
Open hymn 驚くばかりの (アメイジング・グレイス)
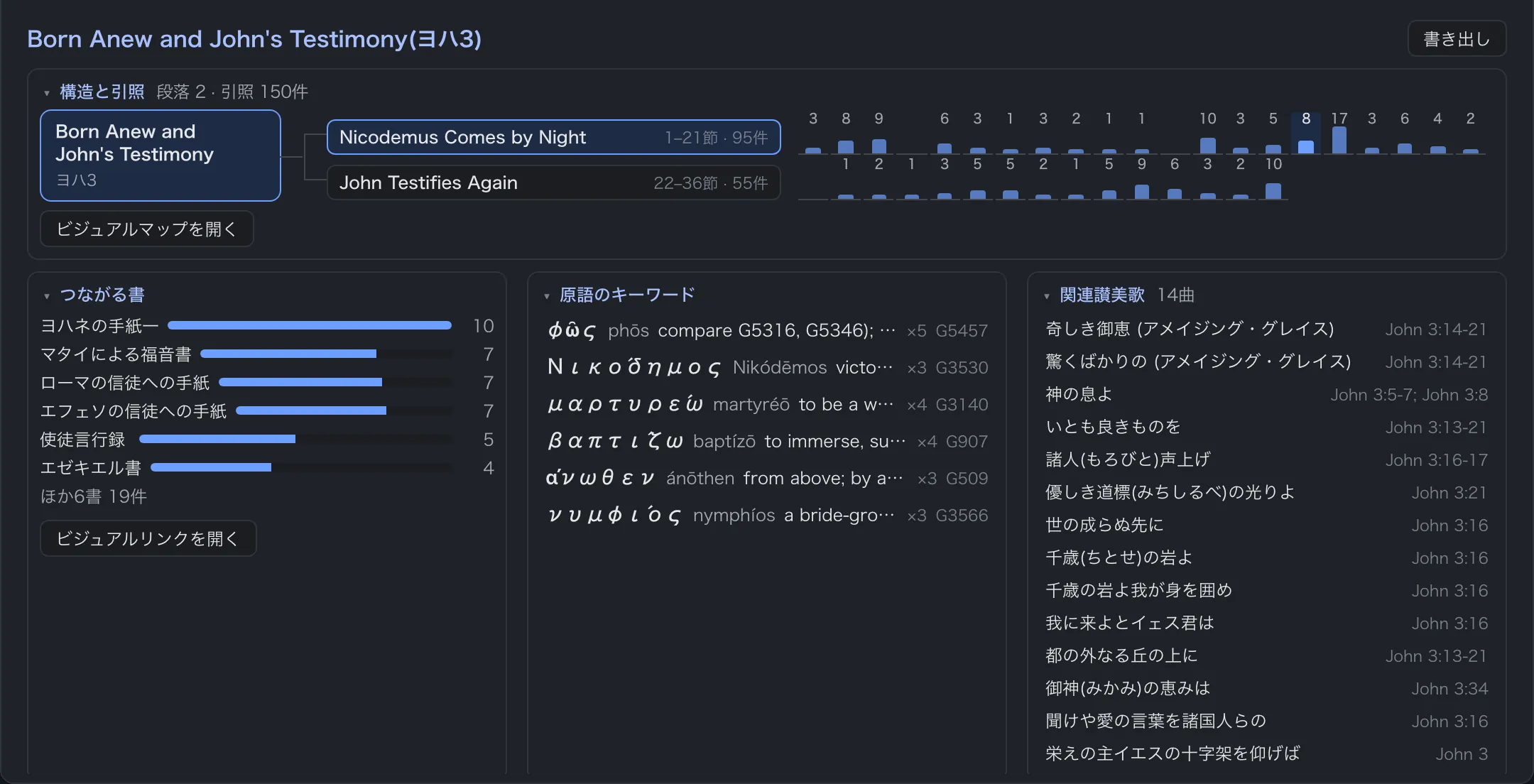pos(1266,361)
